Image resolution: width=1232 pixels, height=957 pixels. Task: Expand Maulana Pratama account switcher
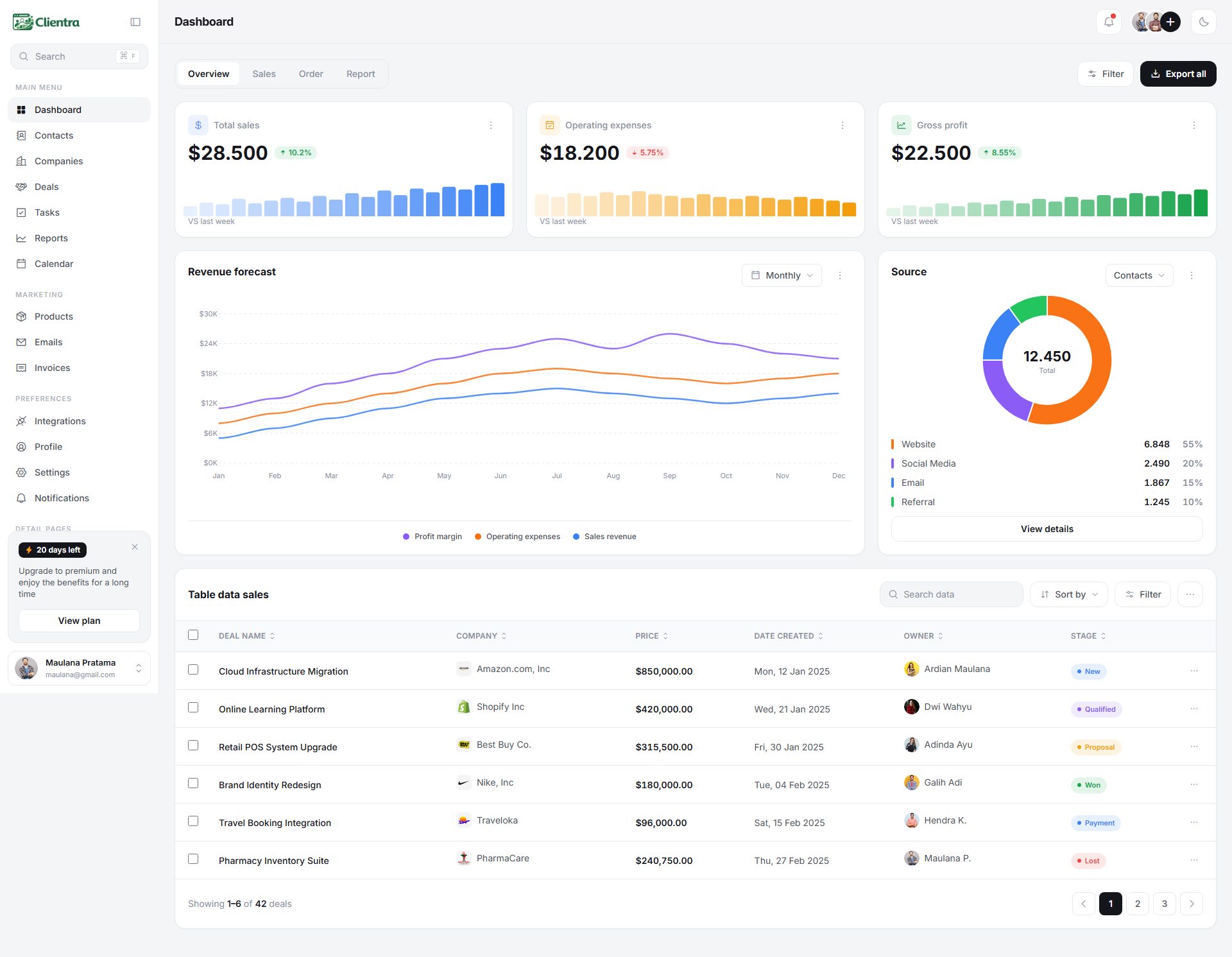79,668
